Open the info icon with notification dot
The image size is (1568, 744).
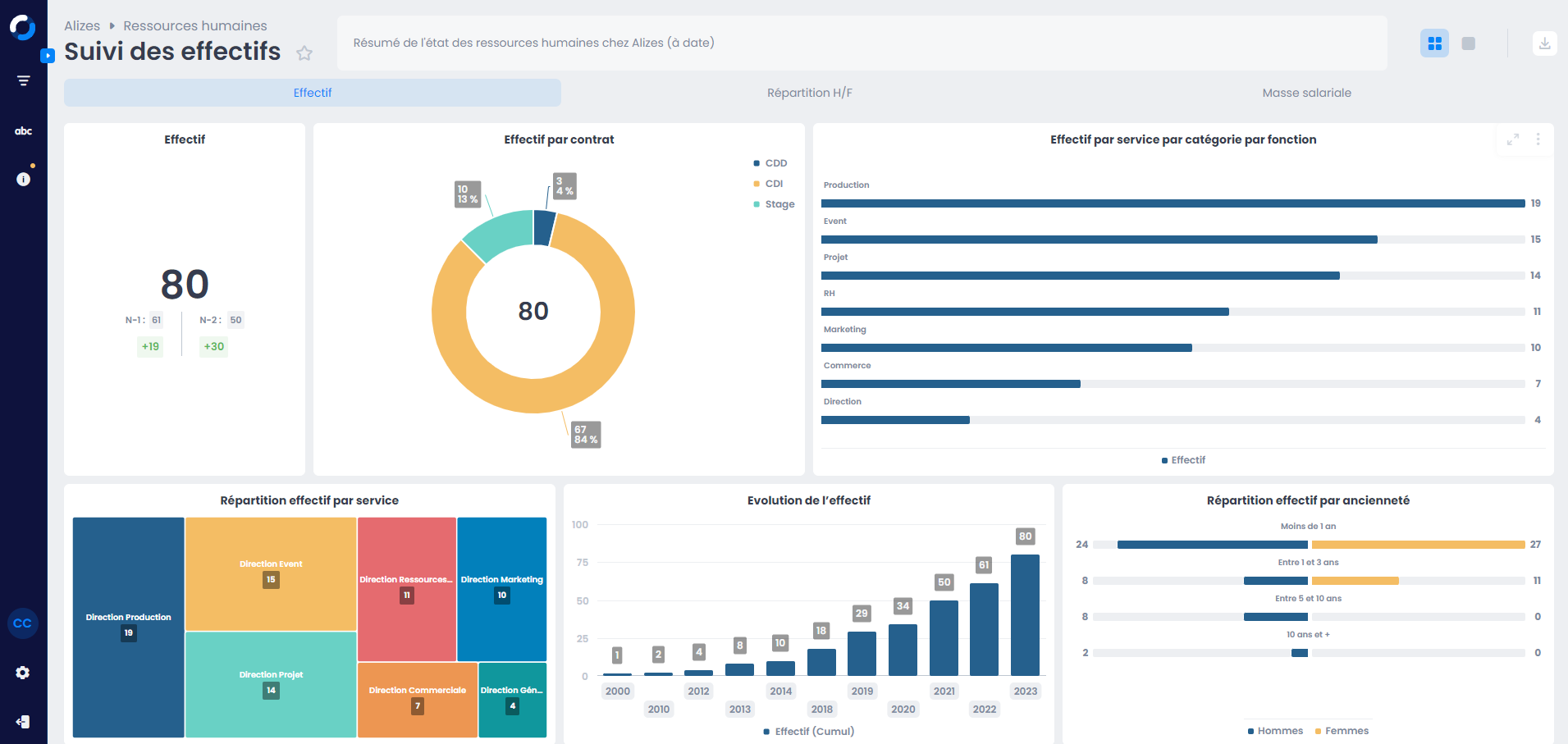pos(23,179)
